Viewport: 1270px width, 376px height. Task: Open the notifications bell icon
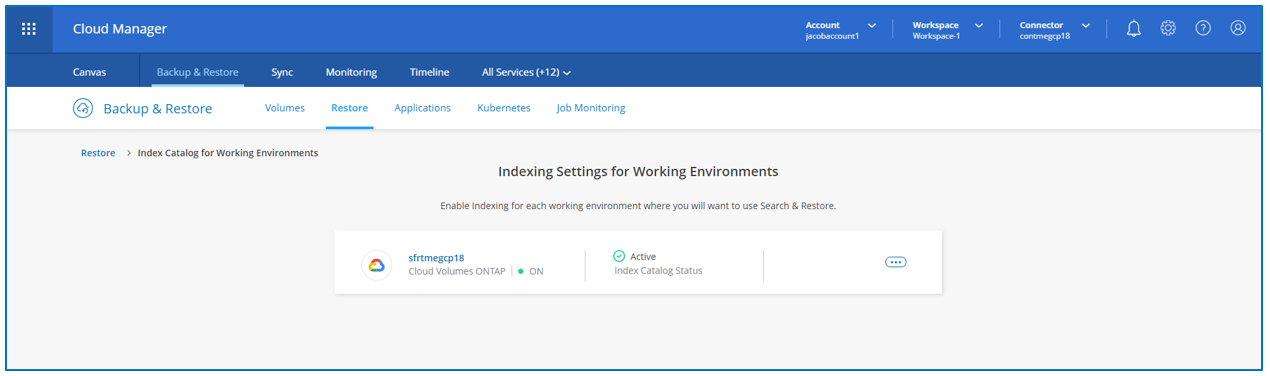[x=1133, y=29]
